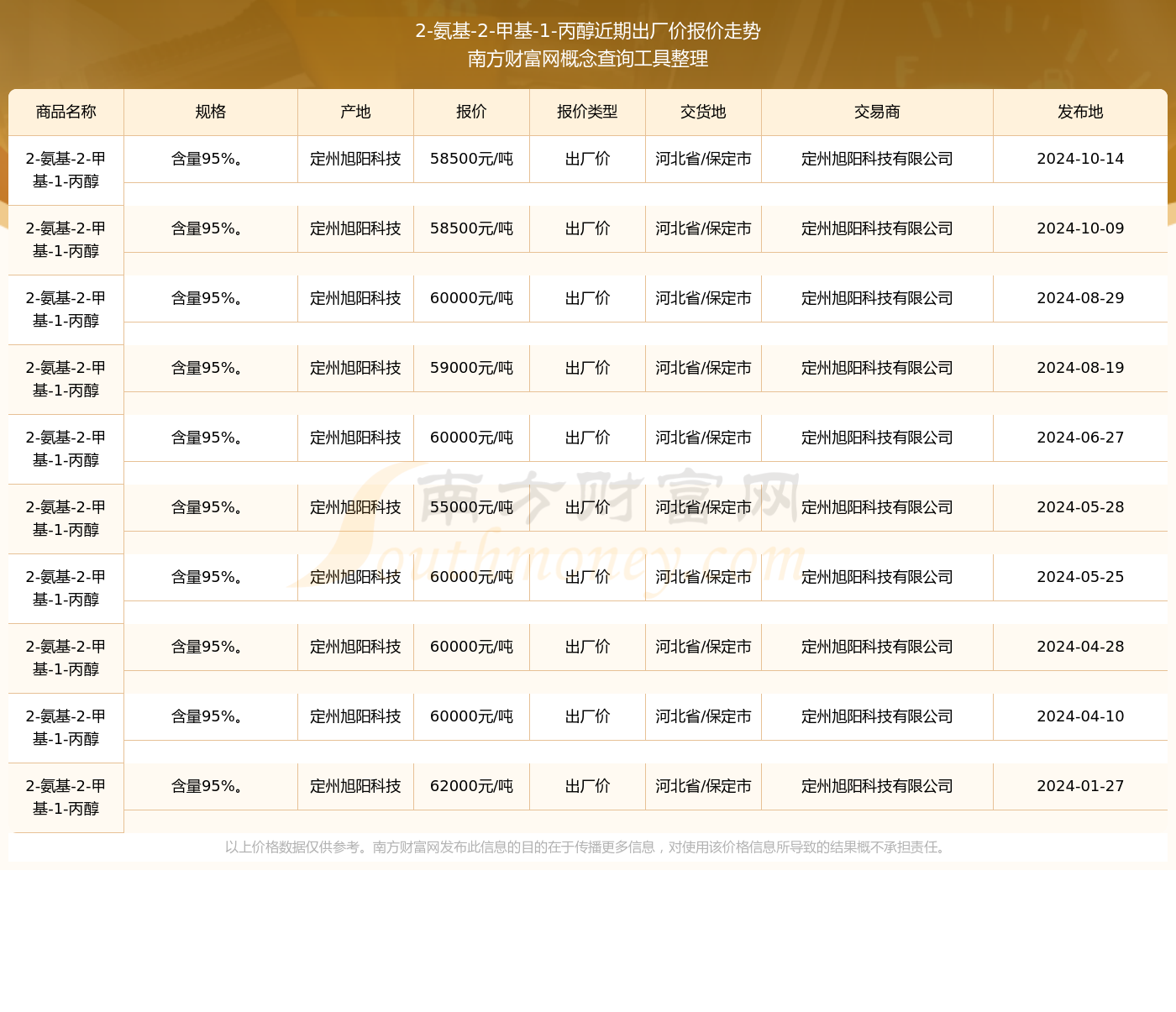Click 河北省/保定市 in 2024-08-19 row

pyautogui.click(x=703, y=368)
